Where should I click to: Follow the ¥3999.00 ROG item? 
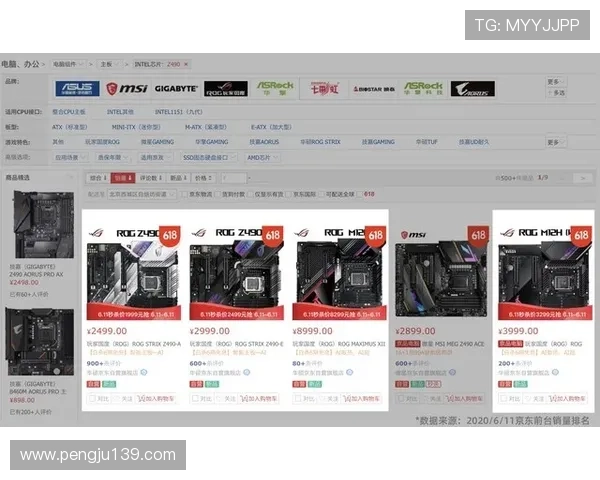coord(535,399)
